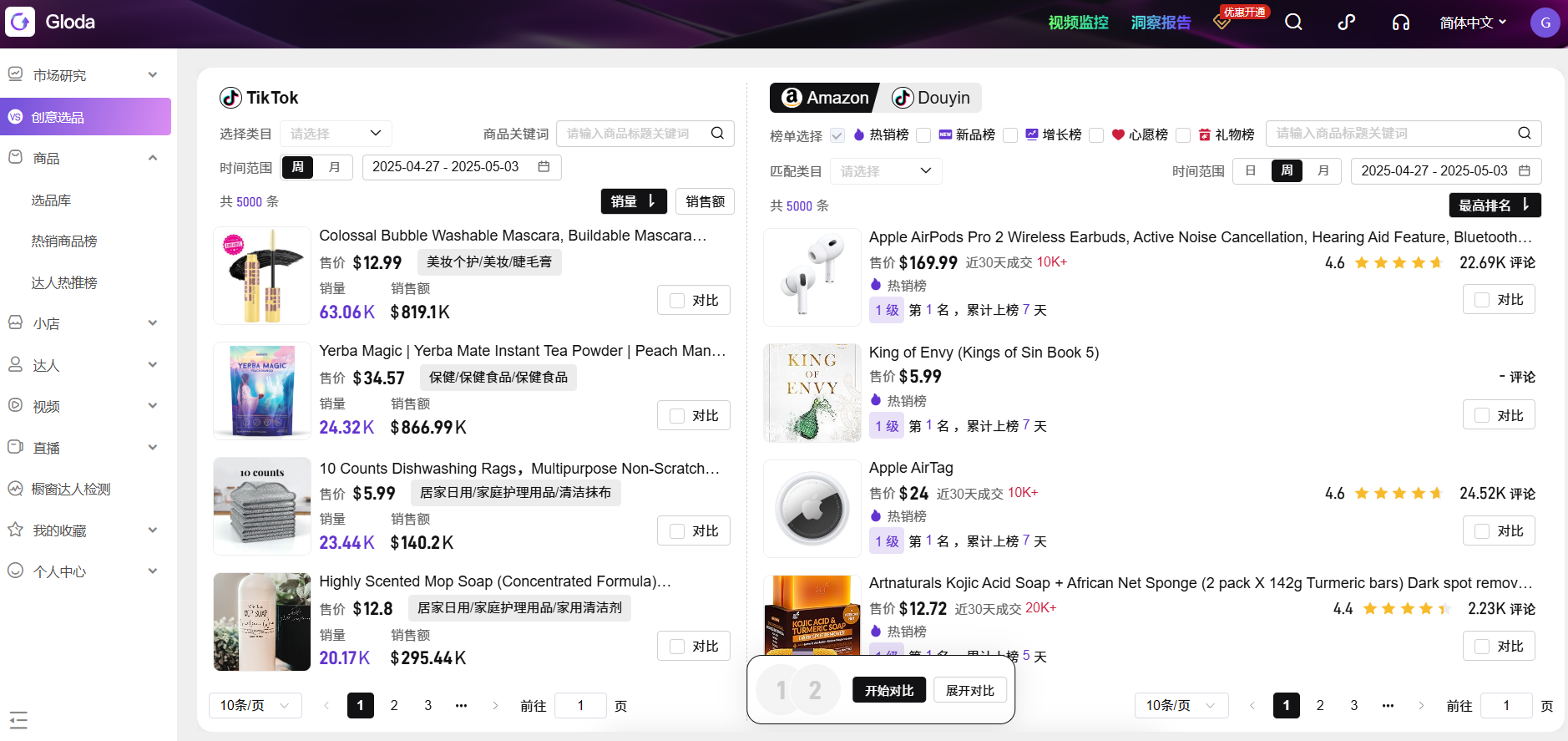
Task: Enable the 增长榜 checkbox
Action: [1009, 135]
